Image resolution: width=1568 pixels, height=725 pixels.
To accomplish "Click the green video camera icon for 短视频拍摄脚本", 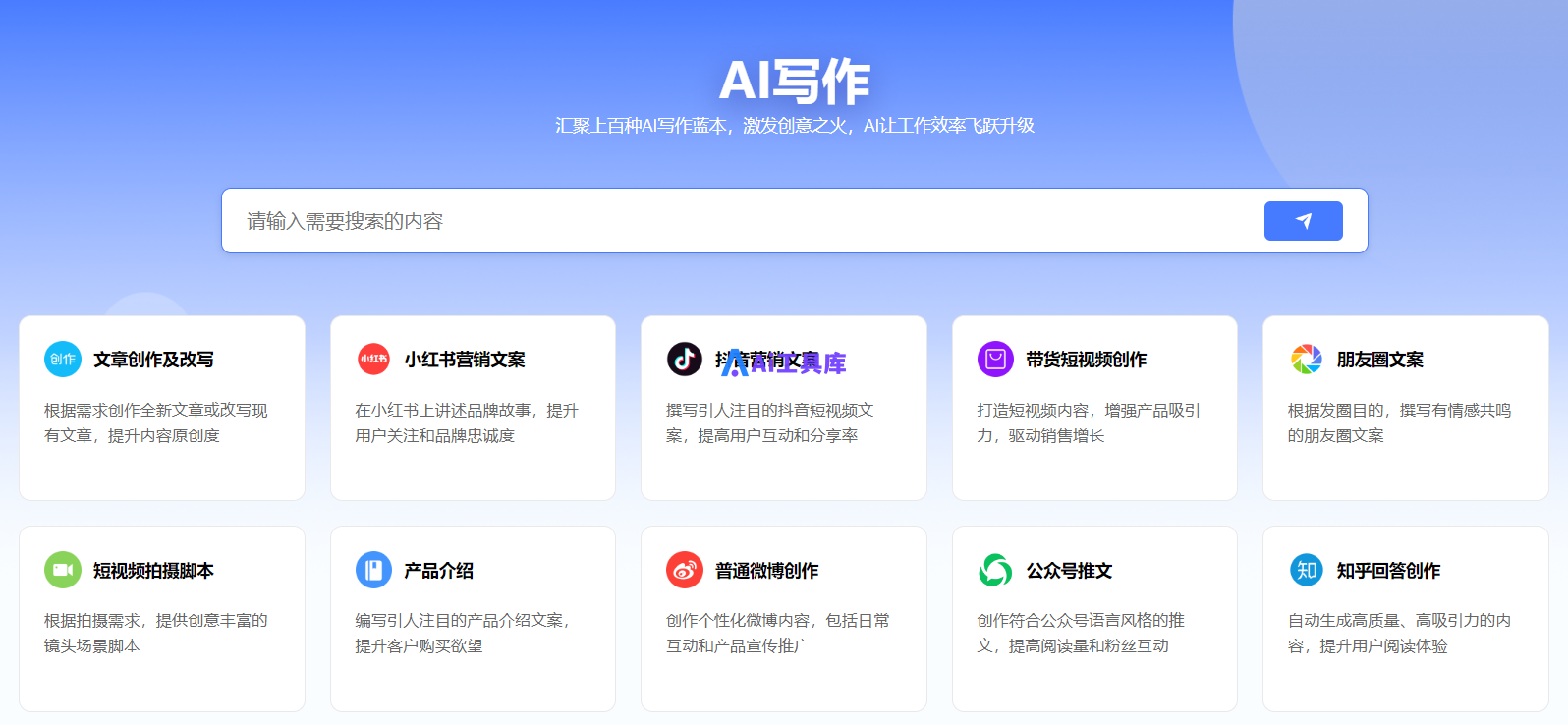I will [63, 570].
